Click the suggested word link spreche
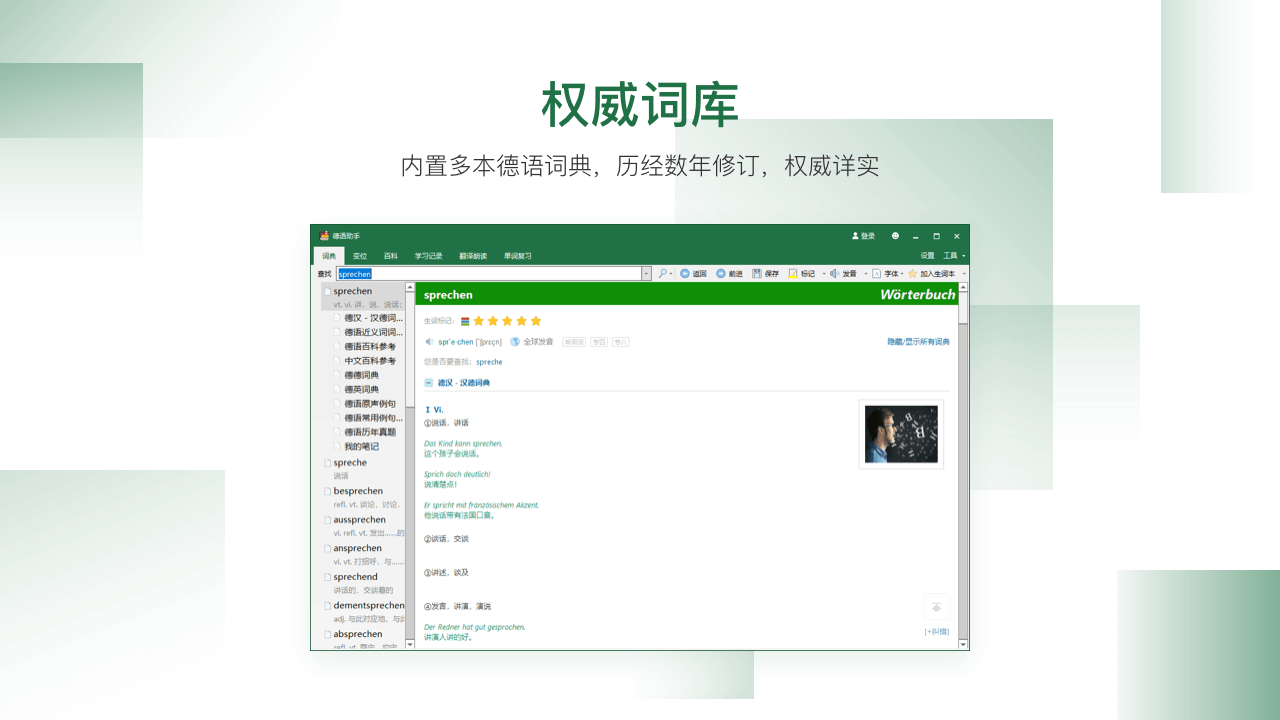Image resolution: width=1280 pixels, height=720 pixels. tap(489, 362)
